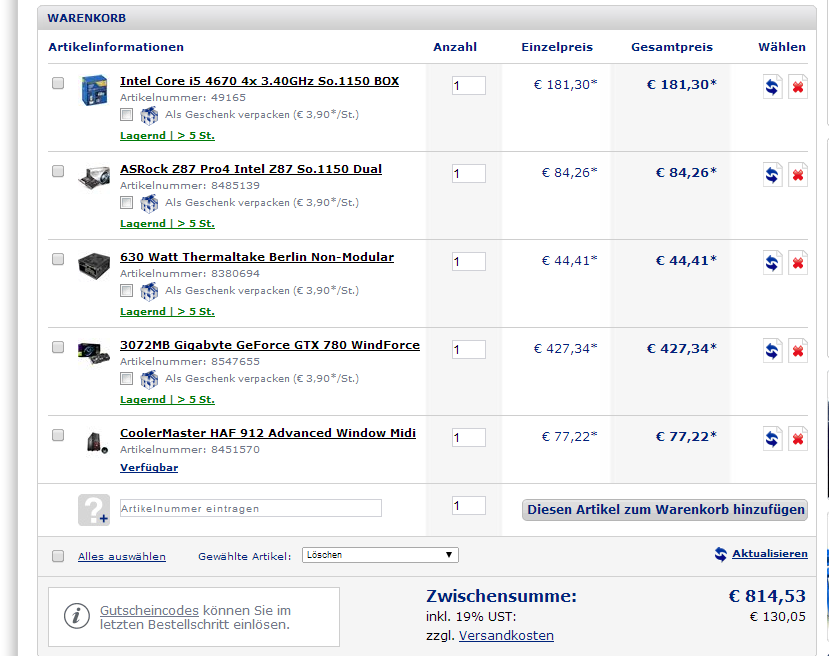Screen dimensions: 829x656
Task: Delete ASRock Z87 Pro4 with red X
Action: 798,174
